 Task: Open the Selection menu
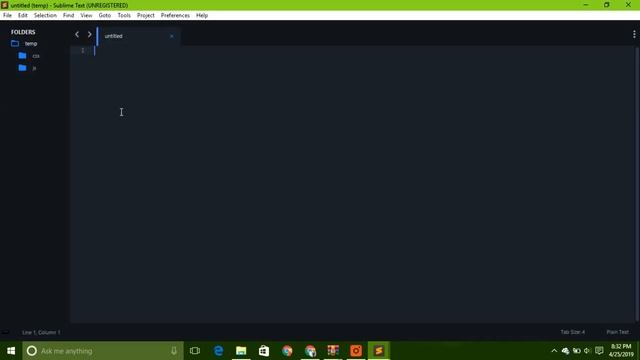(45, 16)
